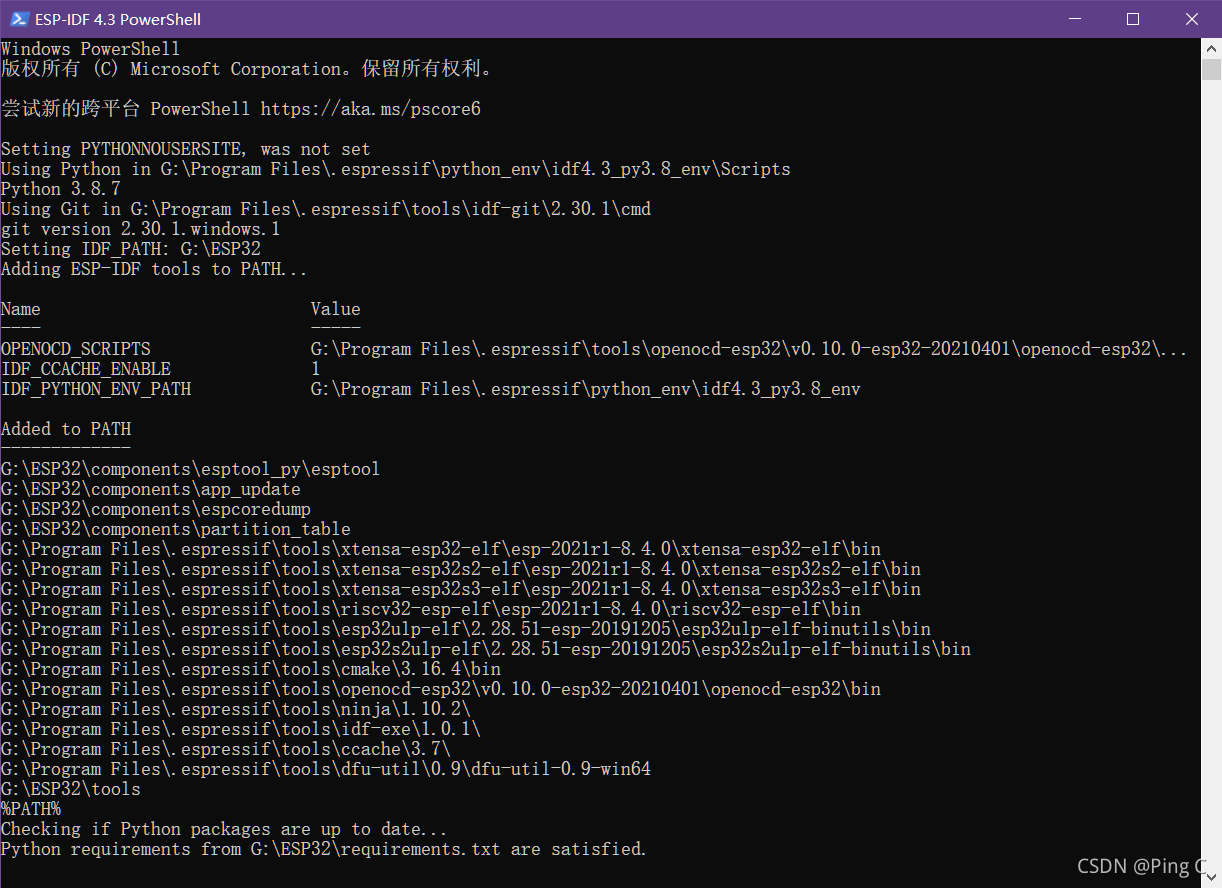Viewport: 1222px width, 888px height.
Task: Click the esp32s2ulp-elf-binutils\bin path line
Action: (486, 649)
